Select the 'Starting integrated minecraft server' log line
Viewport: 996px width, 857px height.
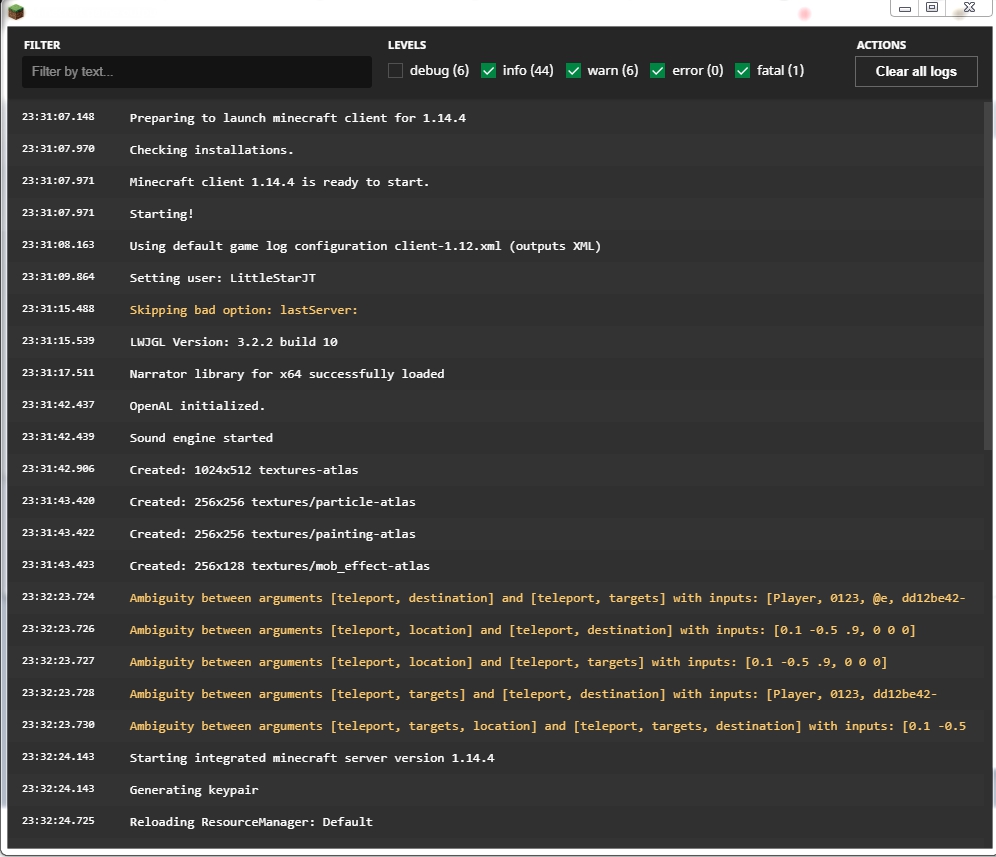click(x=311, y=758)
